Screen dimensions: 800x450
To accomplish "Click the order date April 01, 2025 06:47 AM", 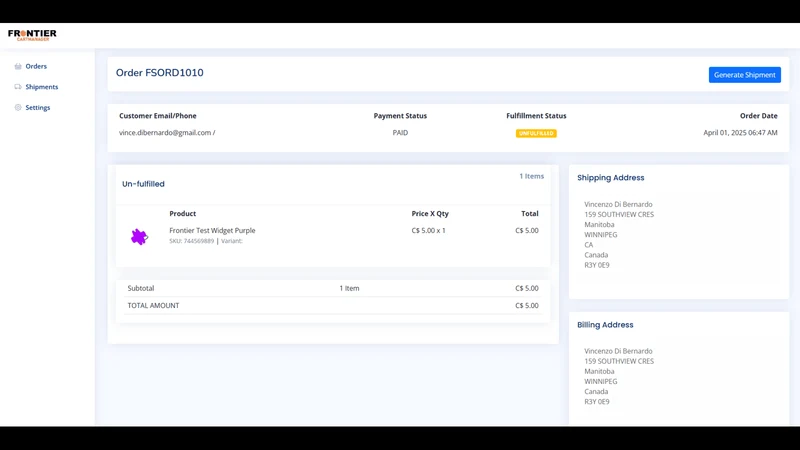I will tap(740, 133).
